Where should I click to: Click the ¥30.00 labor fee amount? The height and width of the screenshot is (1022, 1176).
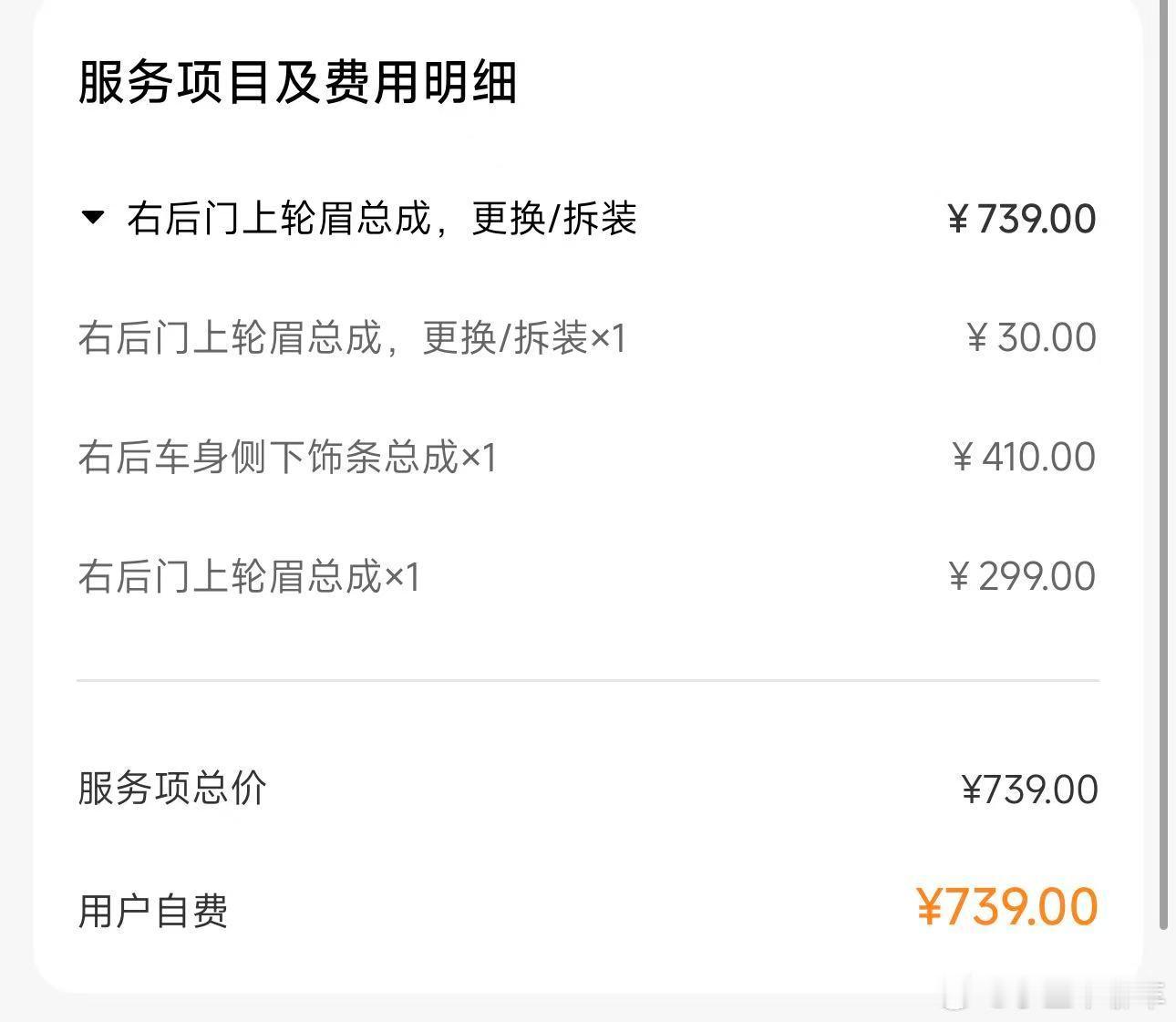pyautogui.click(x=1031, y=338)
